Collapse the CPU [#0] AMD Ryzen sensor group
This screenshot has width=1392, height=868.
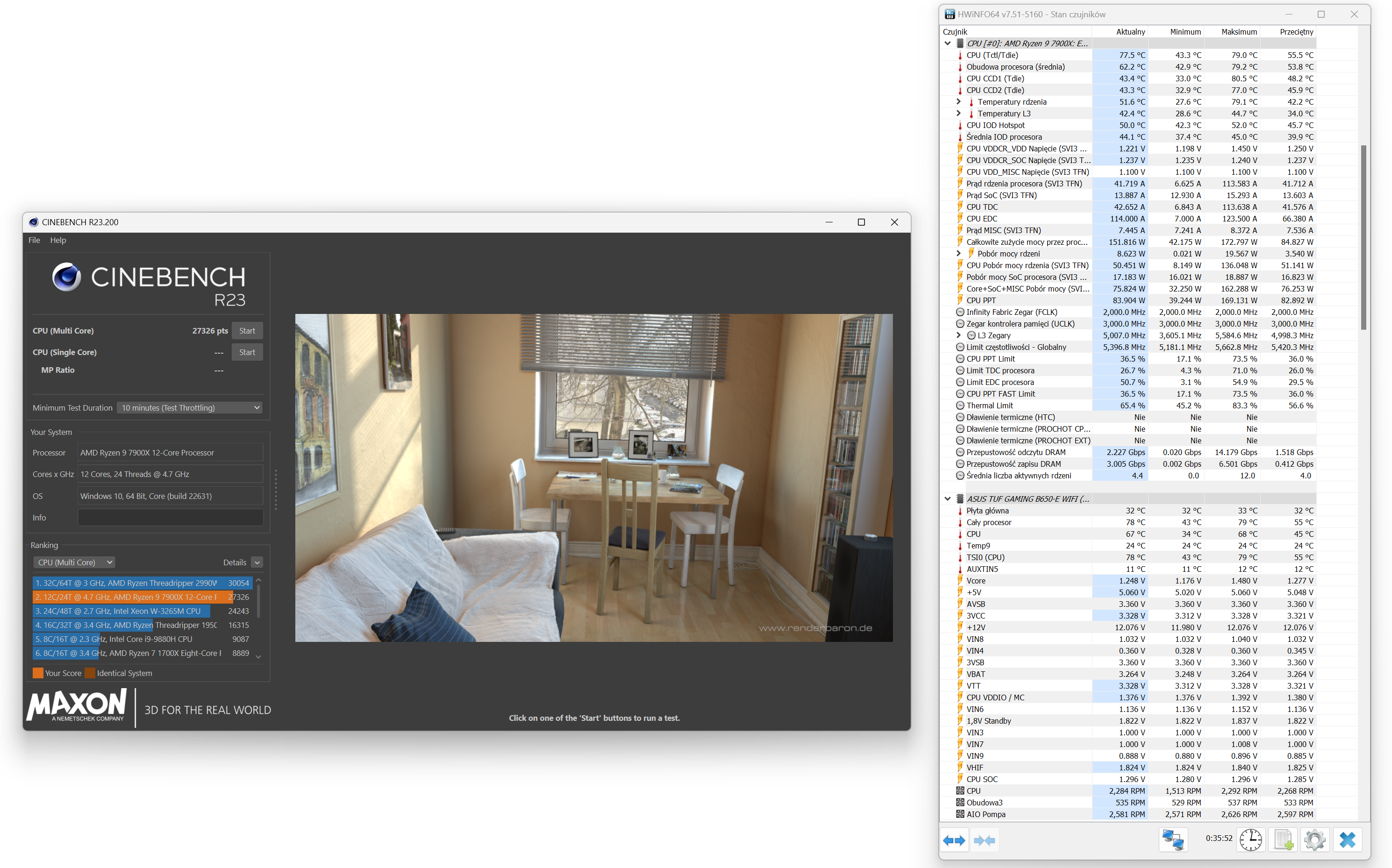pyautogui.click(x=948, y=43)
